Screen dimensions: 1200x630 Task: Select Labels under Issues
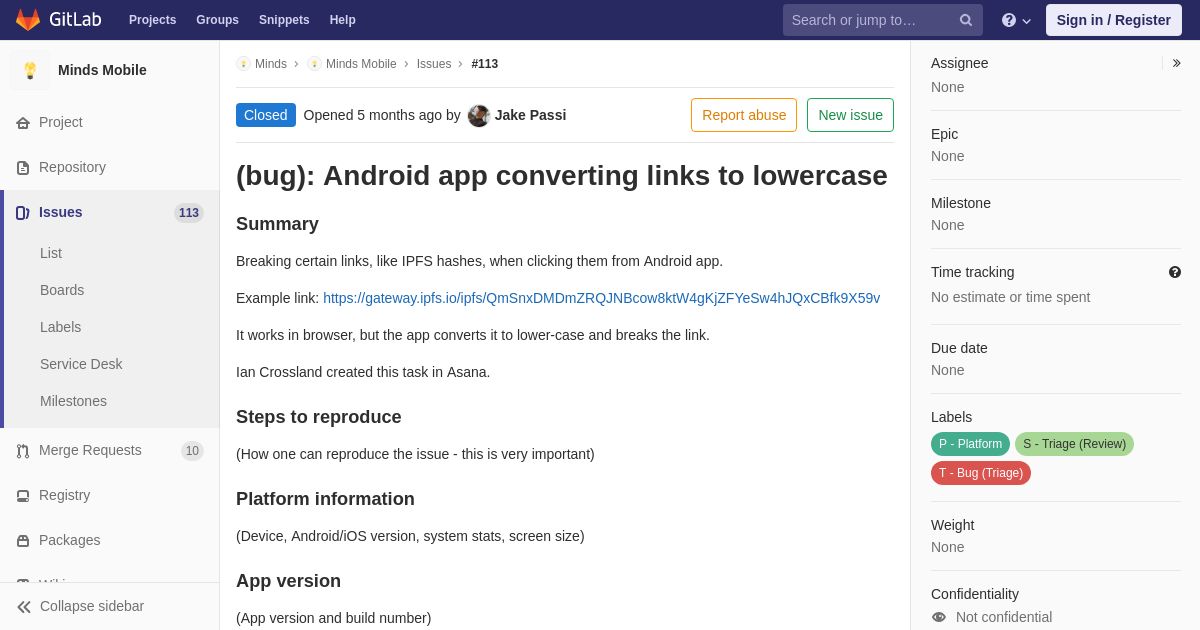pyautogui.click(x=60, y=327)
